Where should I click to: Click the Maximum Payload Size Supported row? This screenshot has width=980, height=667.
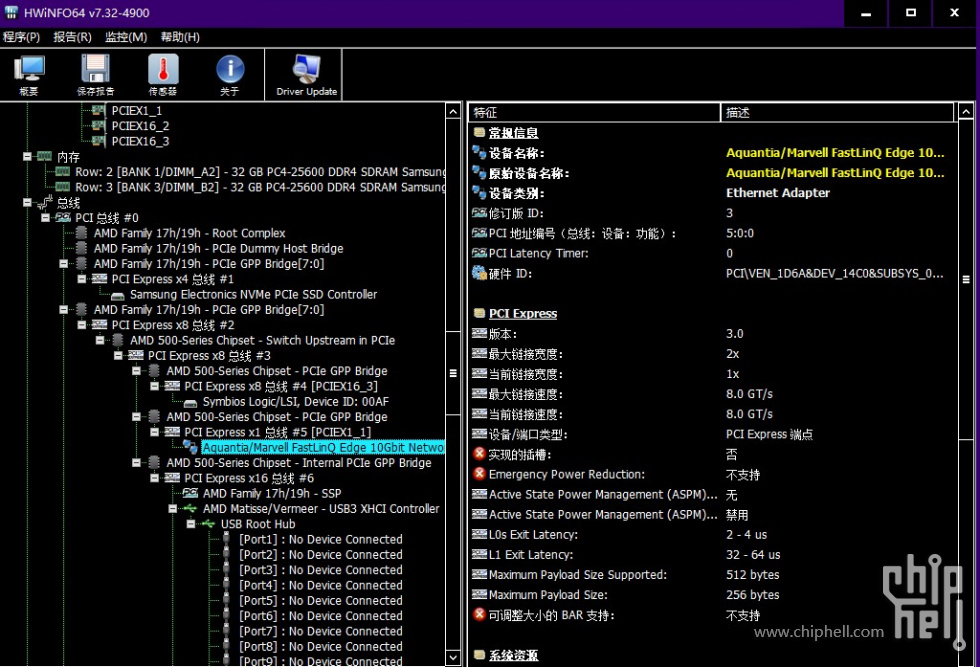click(x=712, y=574)
